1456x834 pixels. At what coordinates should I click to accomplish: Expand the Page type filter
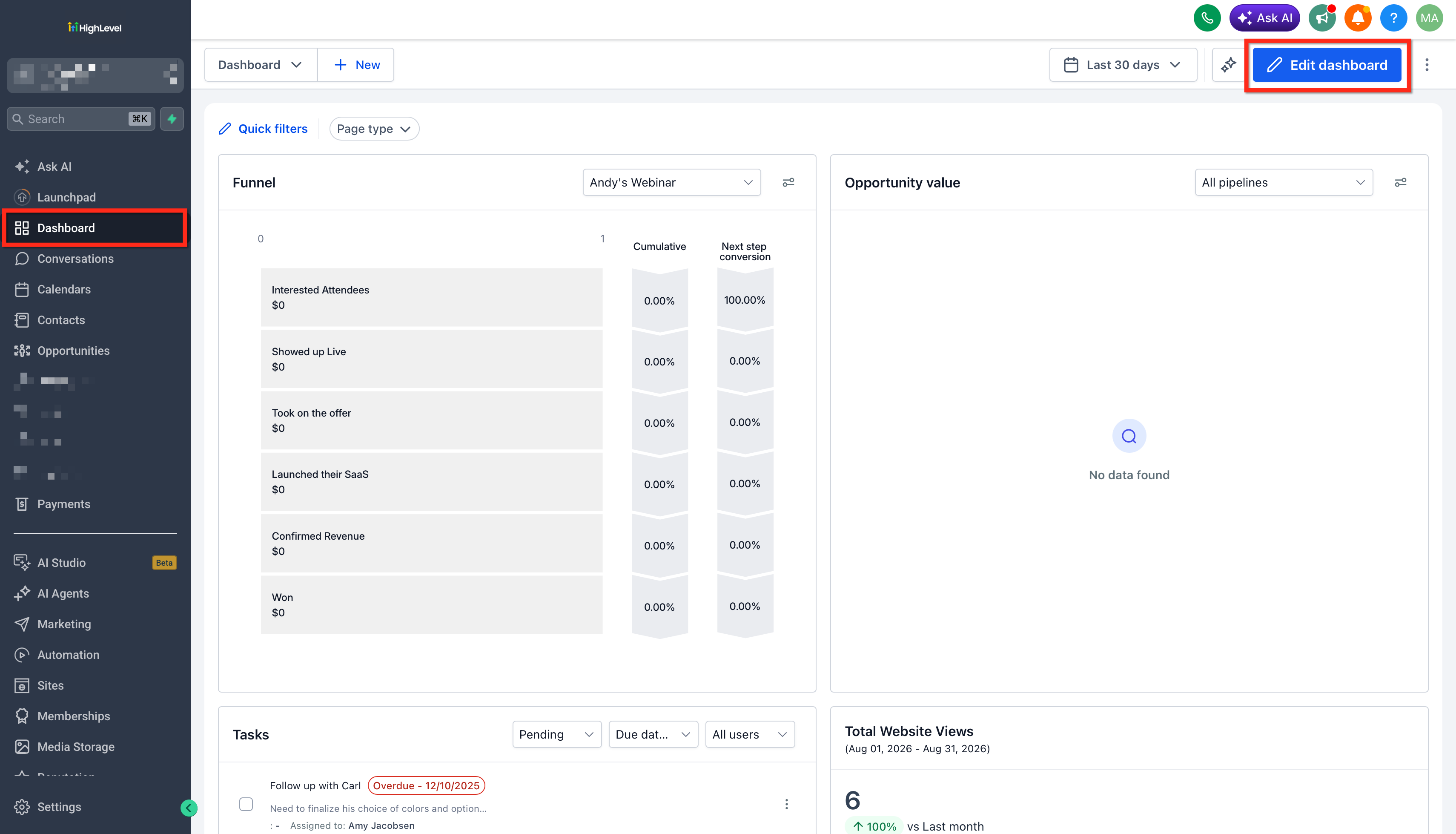coord(374,129)
